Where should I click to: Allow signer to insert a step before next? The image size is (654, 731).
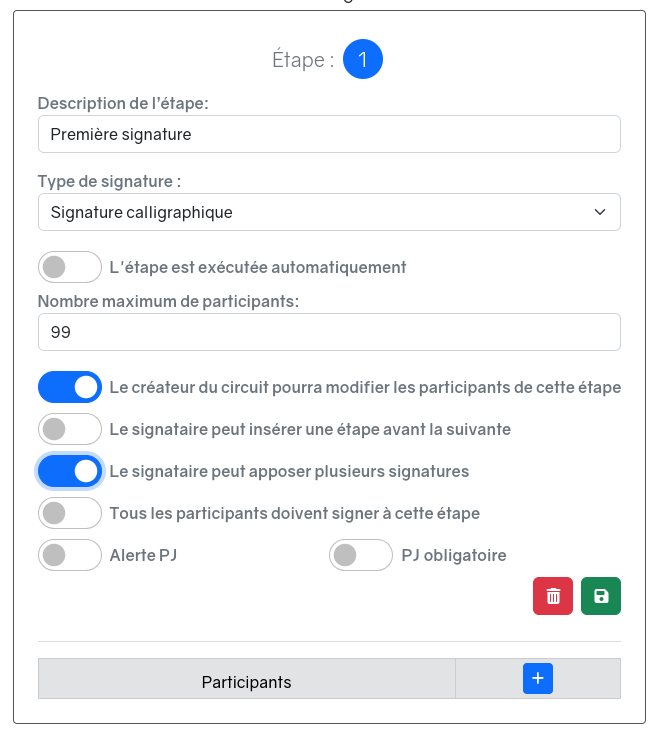coord(70,429)
